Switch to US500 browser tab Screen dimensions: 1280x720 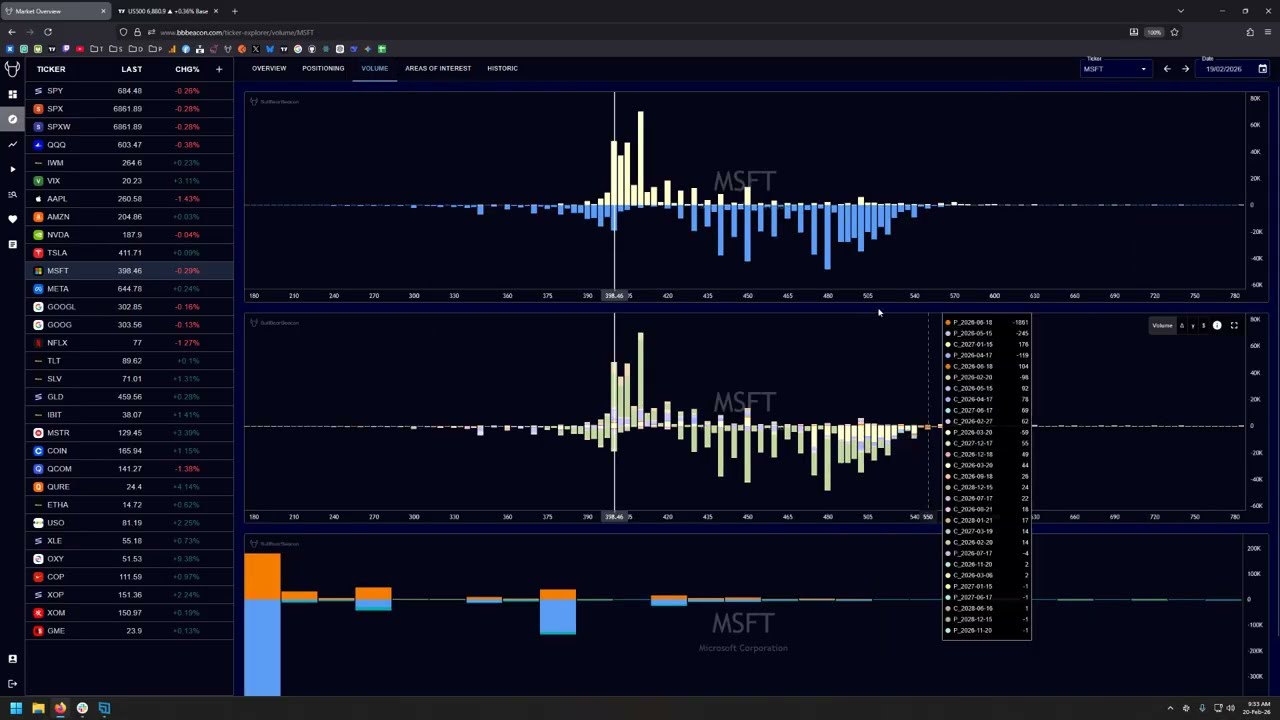pyautogui.click(x=167, y=11)
